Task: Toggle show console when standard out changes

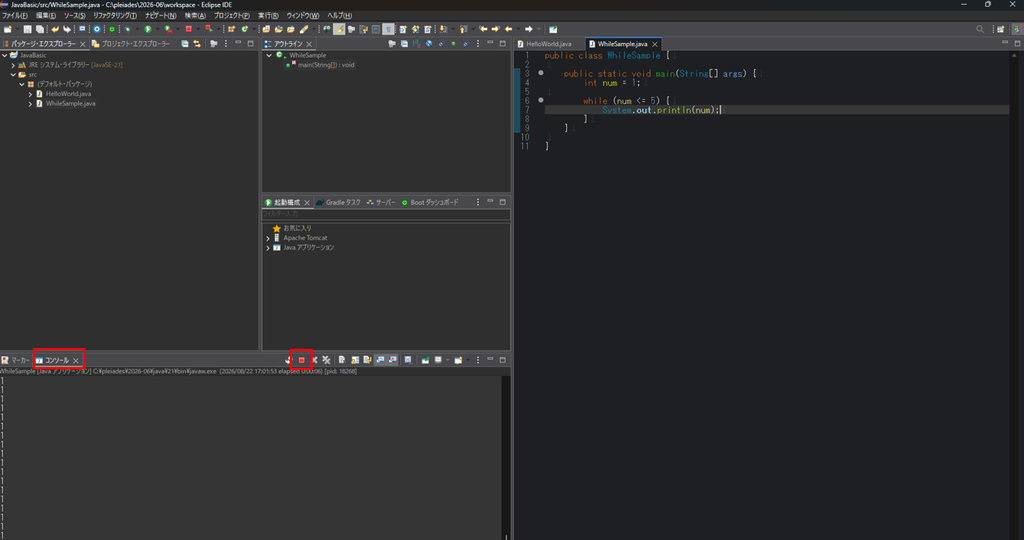Action: pos(380,360)
